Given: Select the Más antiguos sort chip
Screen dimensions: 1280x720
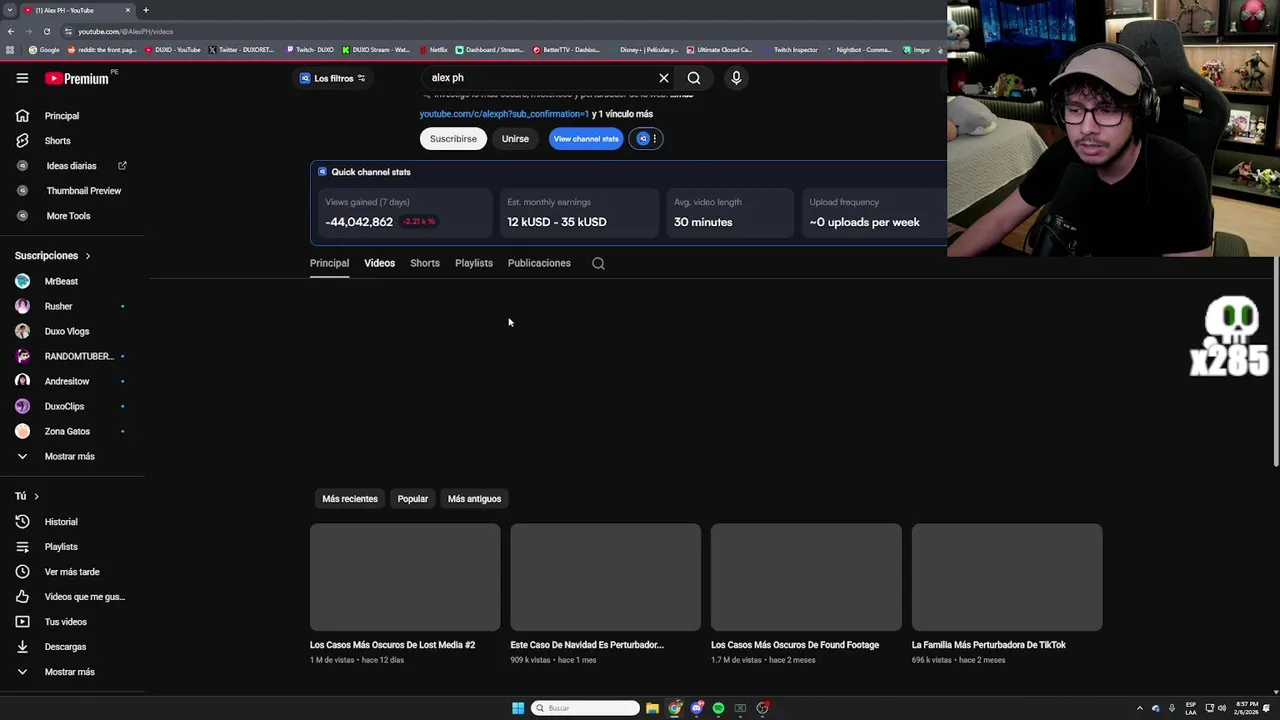Looking at the screenshot, I should point(474,499).
